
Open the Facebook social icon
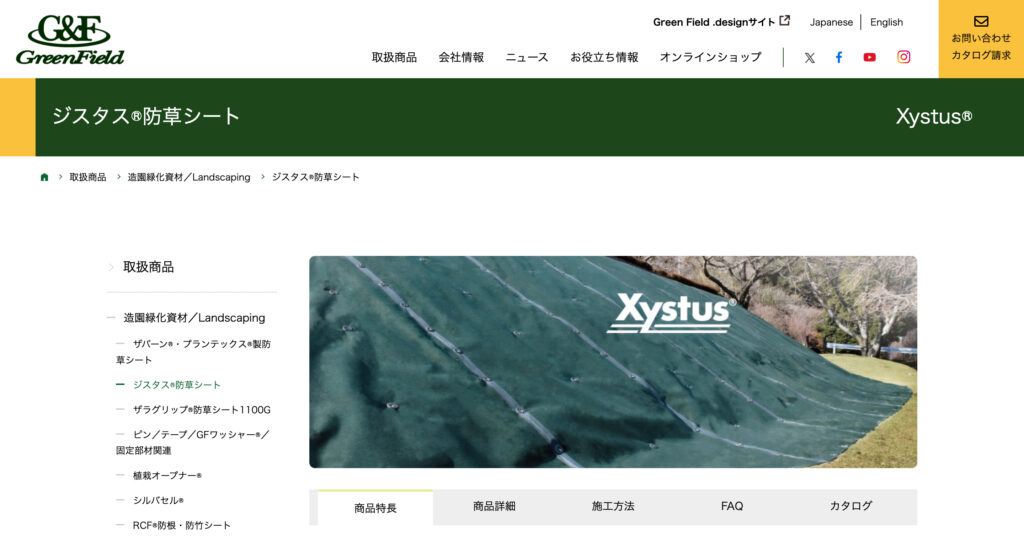point(839,57)
